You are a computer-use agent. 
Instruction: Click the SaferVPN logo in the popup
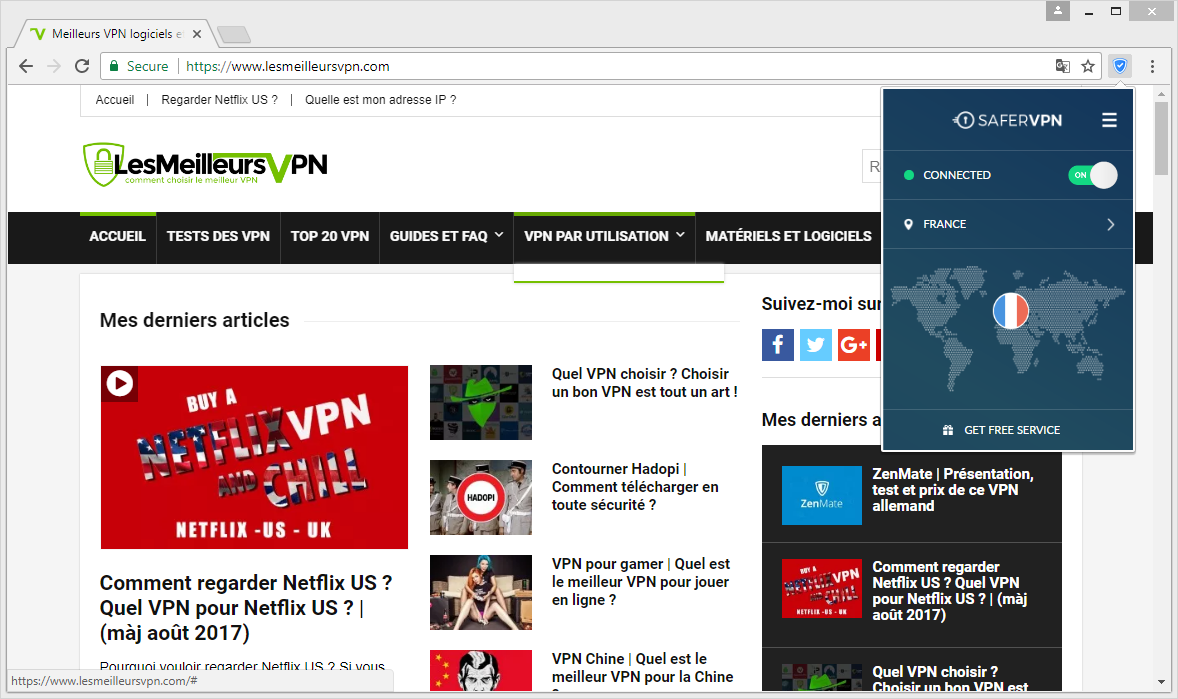click(x=1007, y=120)
